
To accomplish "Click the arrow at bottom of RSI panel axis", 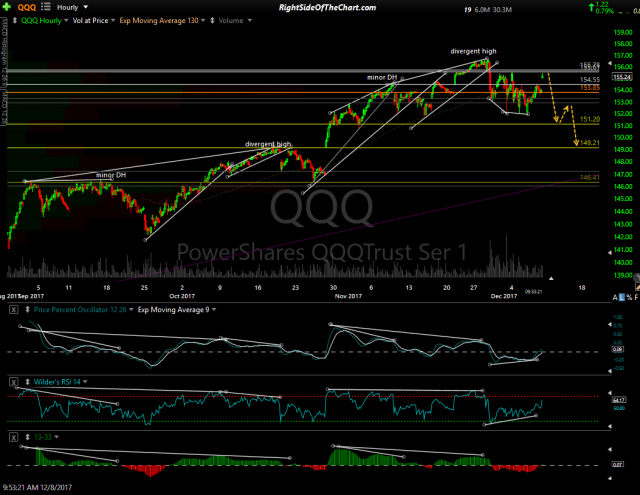I will coord(610,426).
